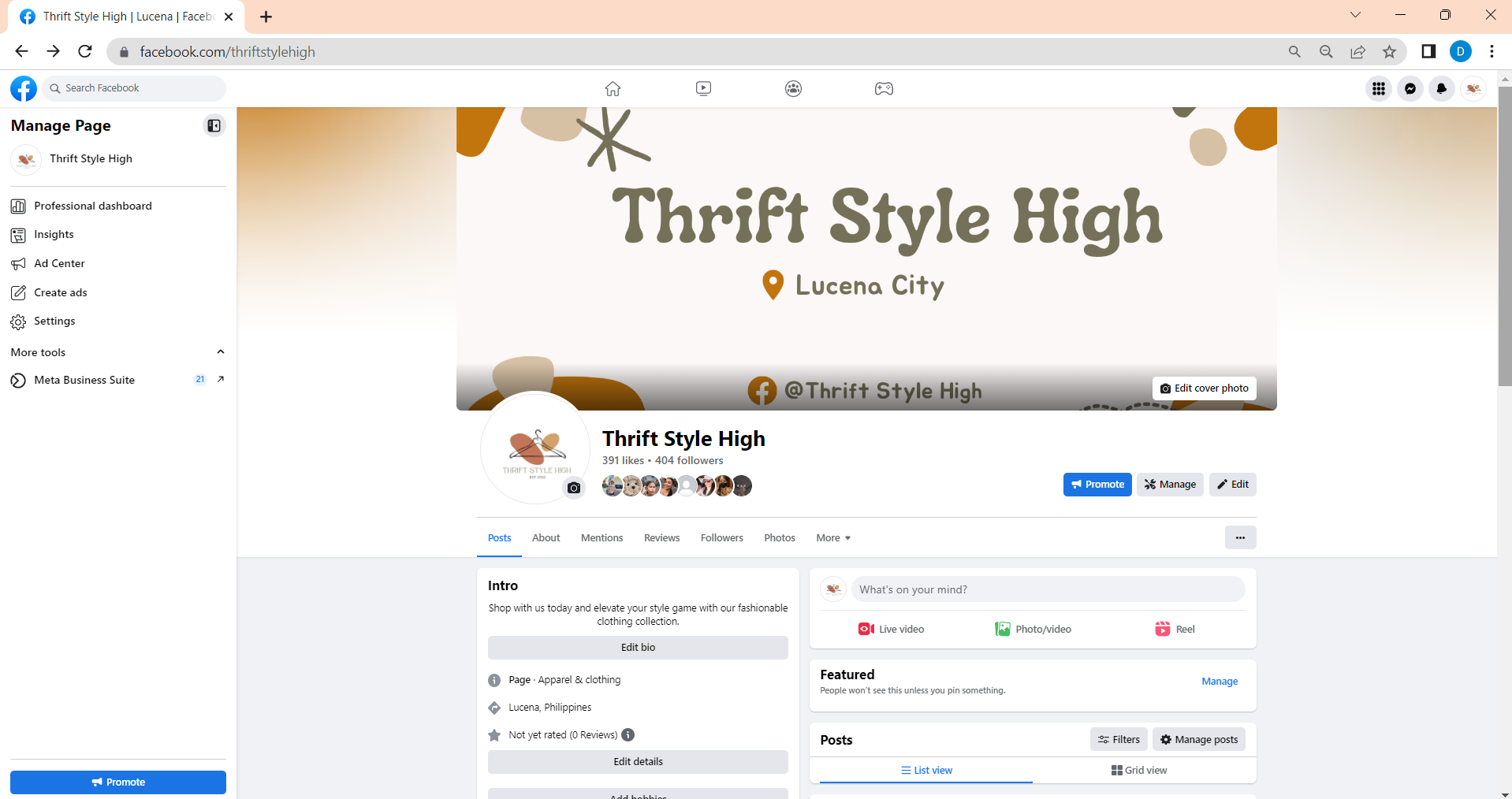Open the Notifications bell icon
1512x799 pixels.
[1442, 89]
